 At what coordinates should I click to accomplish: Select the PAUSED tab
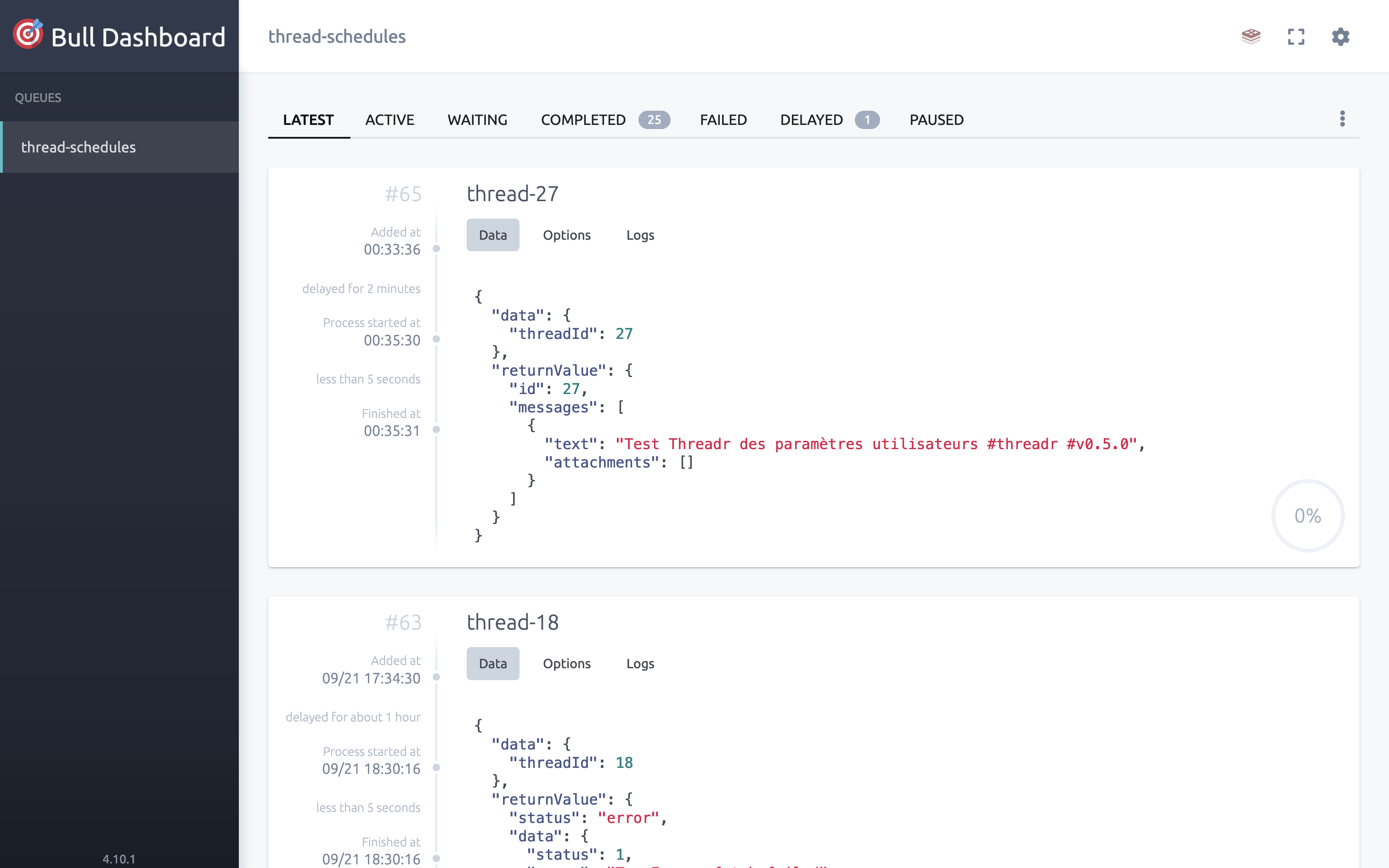pos(936,120)
